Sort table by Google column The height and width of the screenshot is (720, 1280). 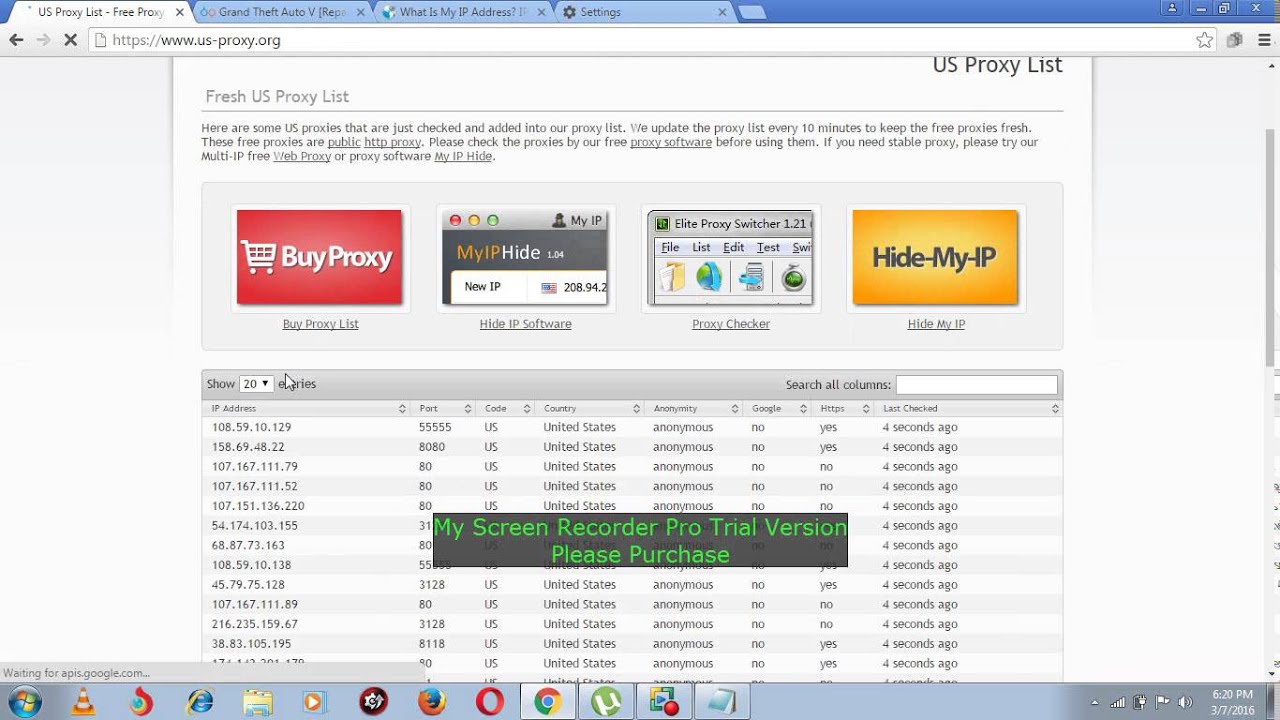(x=777, y=408)
